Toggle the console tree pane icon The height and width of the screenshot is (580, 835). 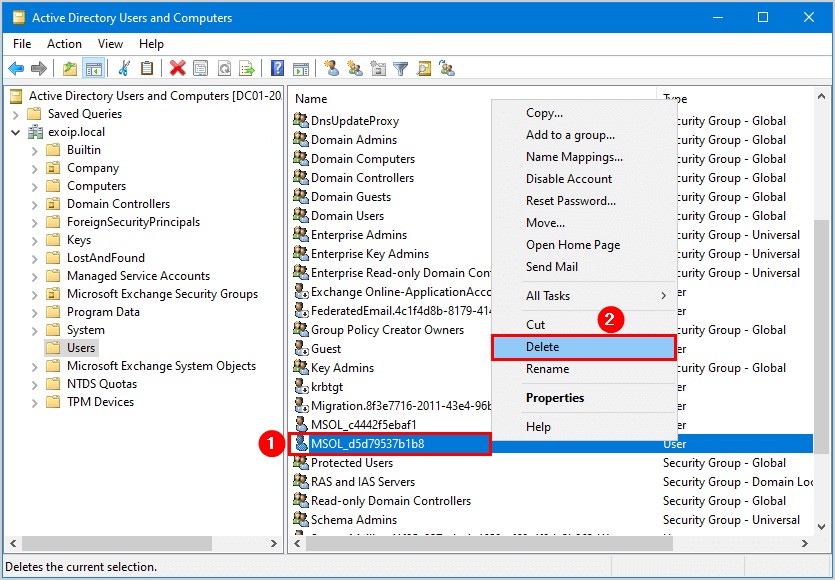[93, 69]
